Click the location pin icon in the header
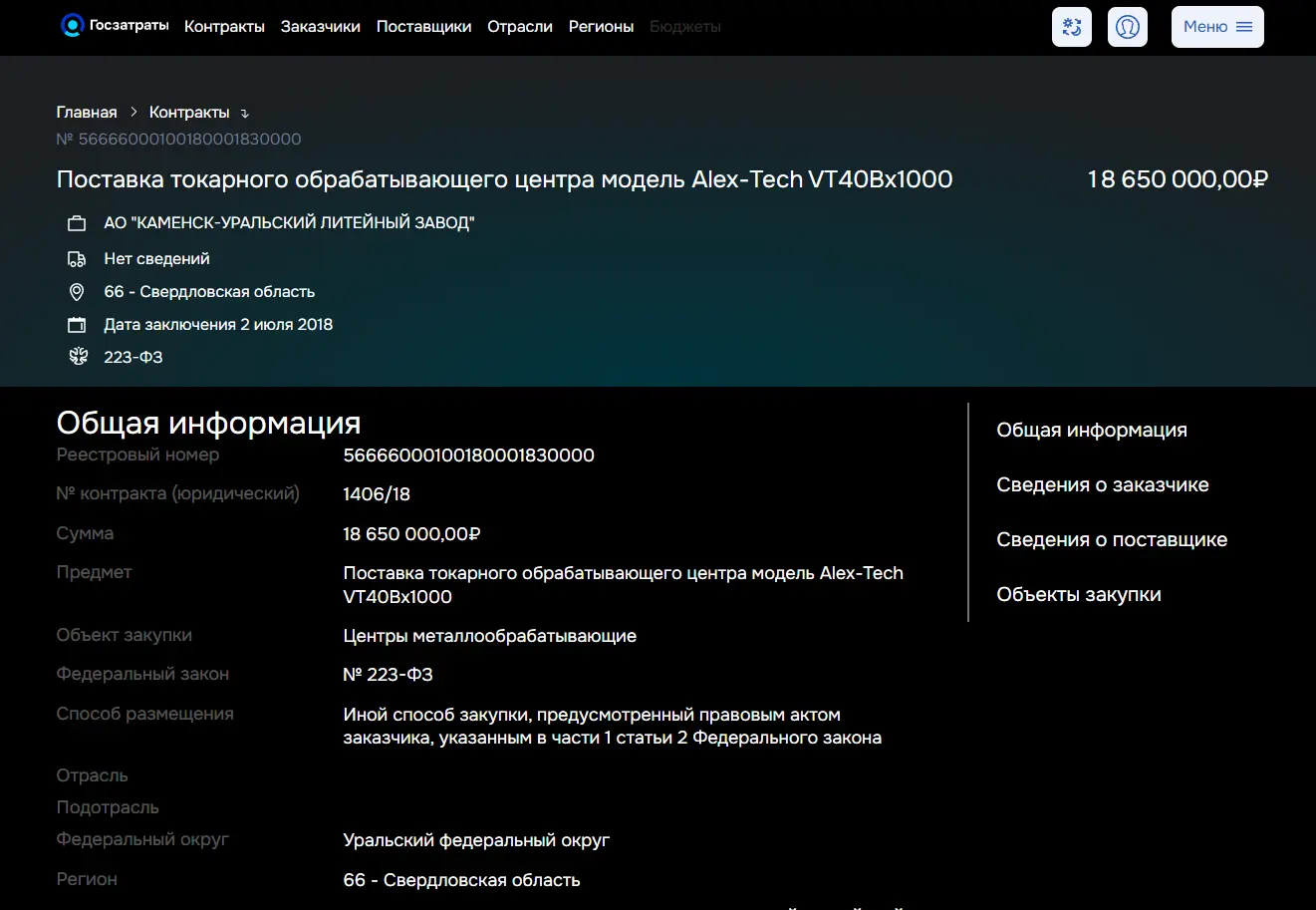The width and height of the screenshot is (1316, 910). click(x=77, y=292)
